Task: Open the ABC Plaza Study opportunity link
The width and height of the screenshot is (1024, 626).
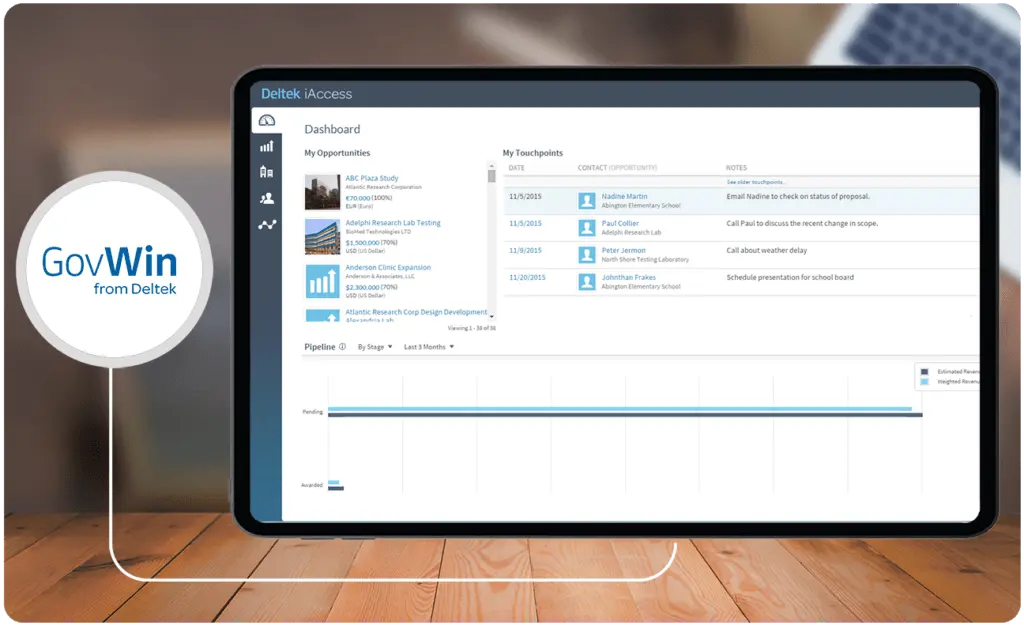Action: pos(372,178)
